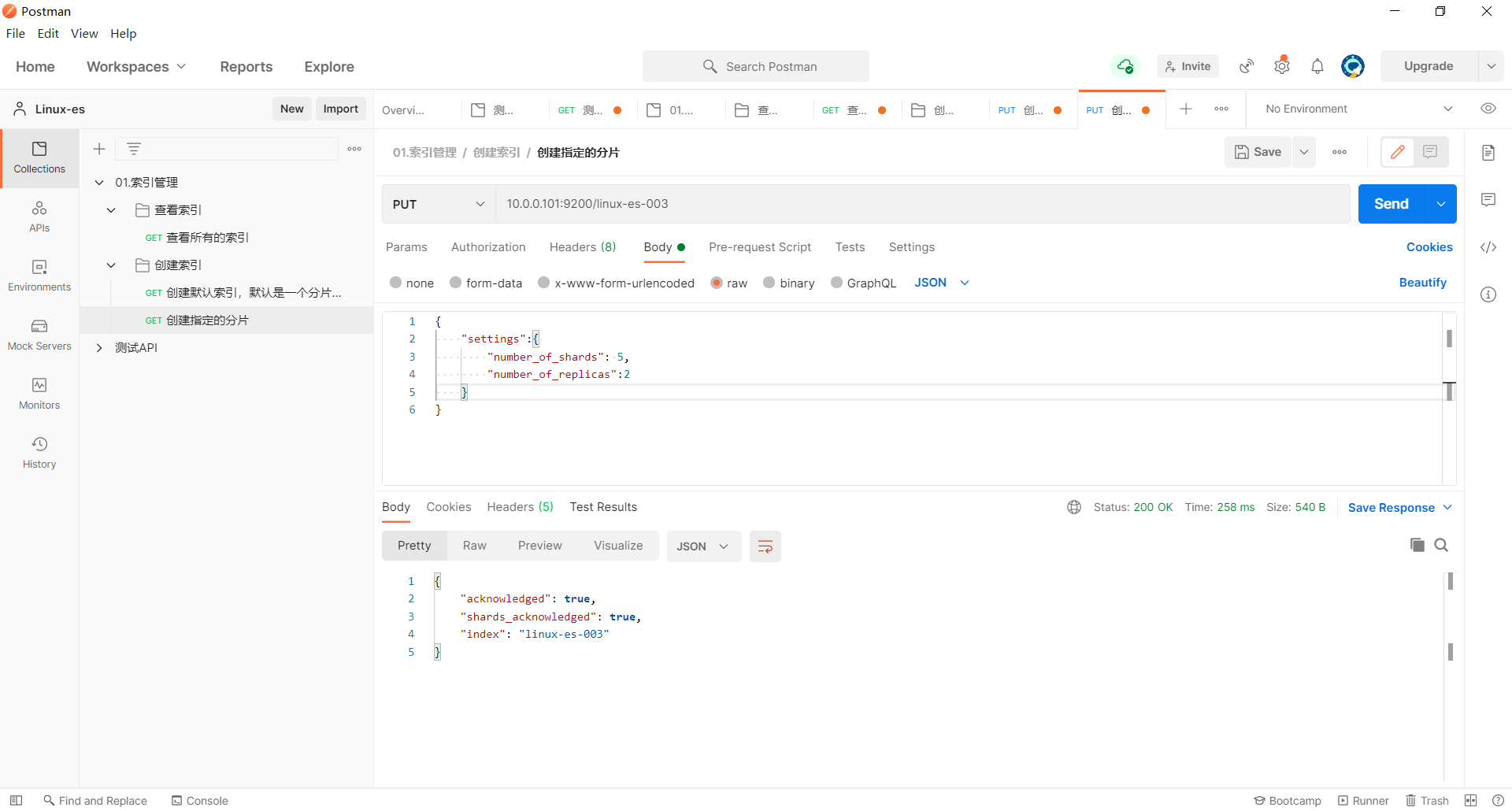Switch to the Params tab
The width and height of the screenshot is (1512, 811).
(x=406, y=247)
